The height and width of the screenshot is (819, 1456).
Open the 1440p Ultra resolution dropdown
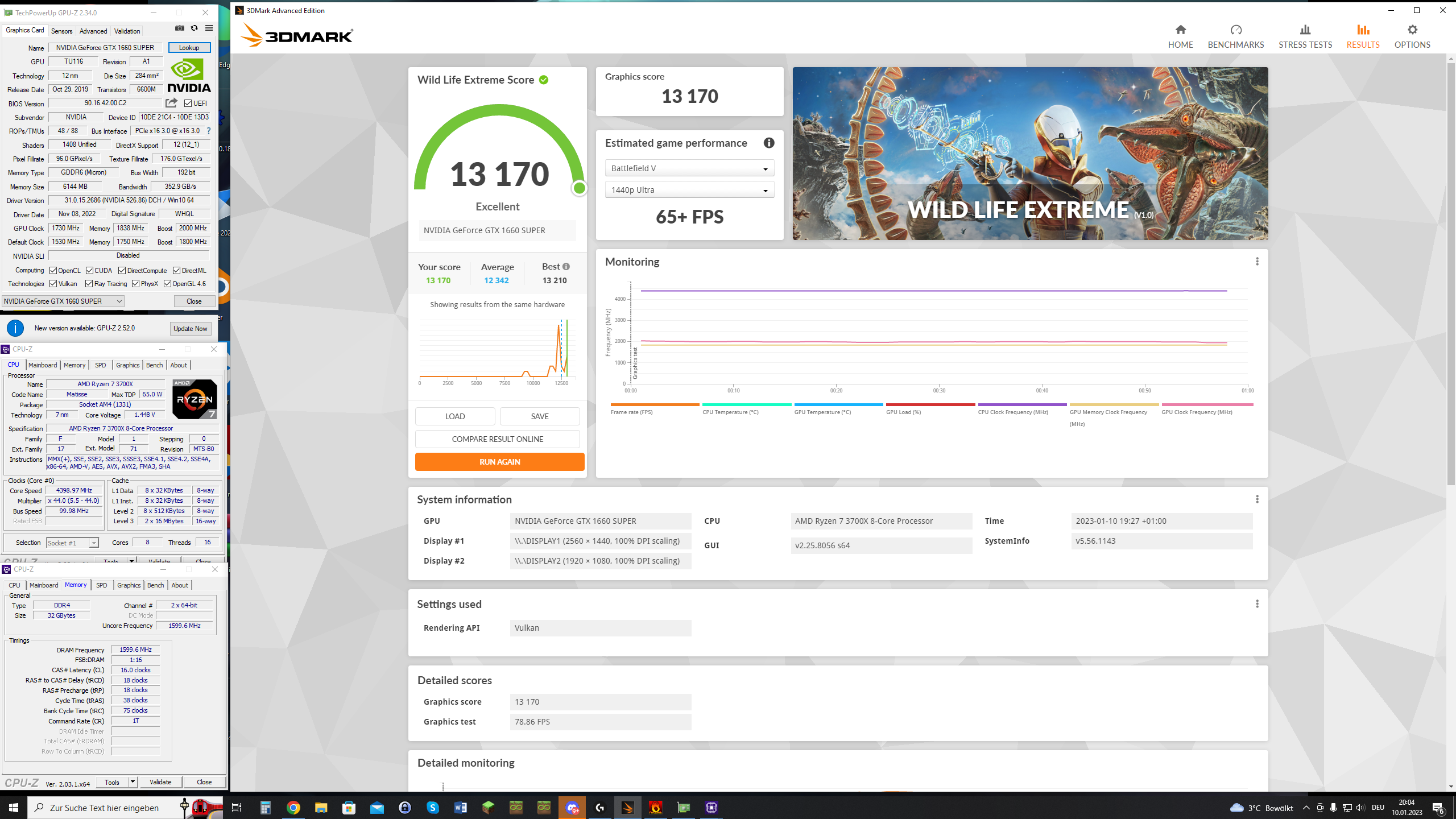coord(689,190)
